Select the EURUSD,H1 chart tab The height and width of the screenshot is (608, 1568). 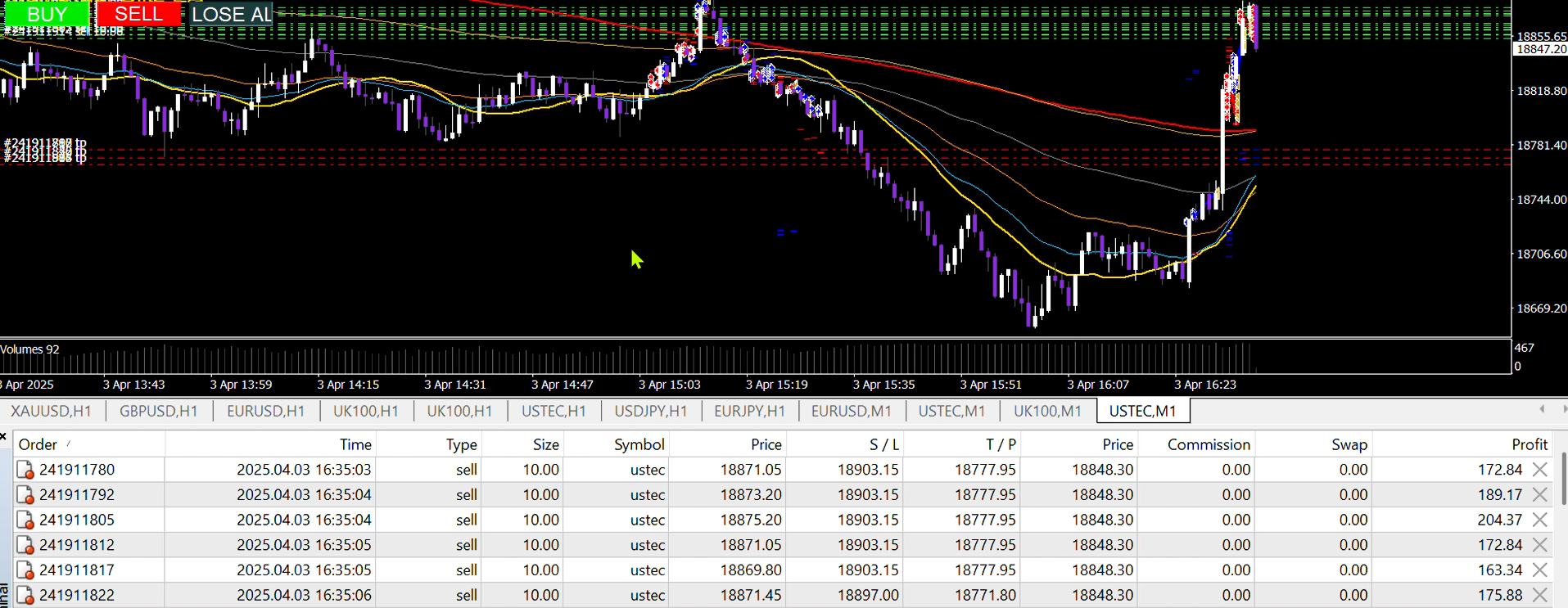[266, 411]
